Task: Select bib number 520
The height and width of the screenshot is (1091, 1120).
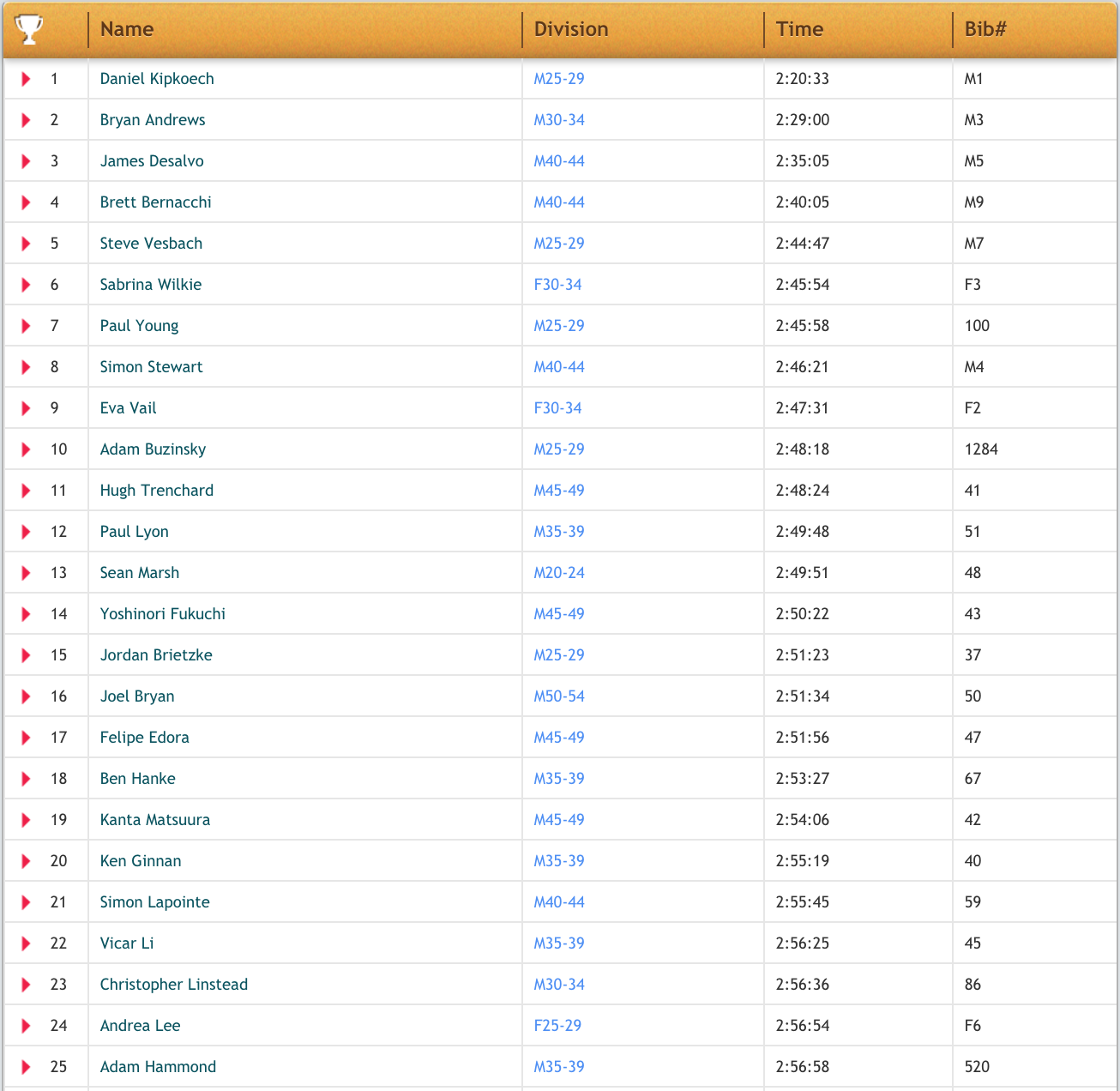Action: coord(977,1067)
